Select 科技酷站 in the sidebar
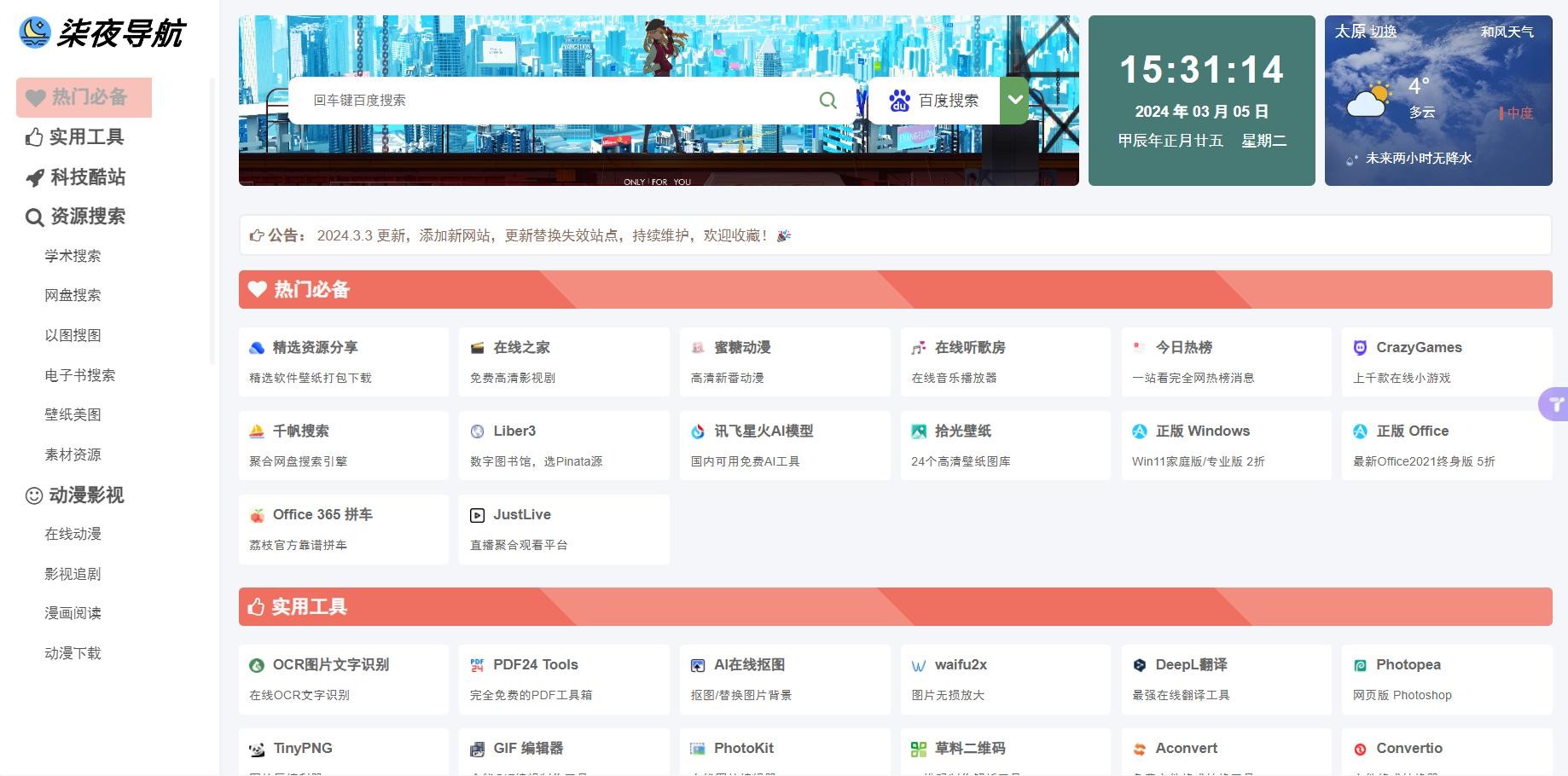The width and height of the screenshot is (1568, 776). point(76,177)
